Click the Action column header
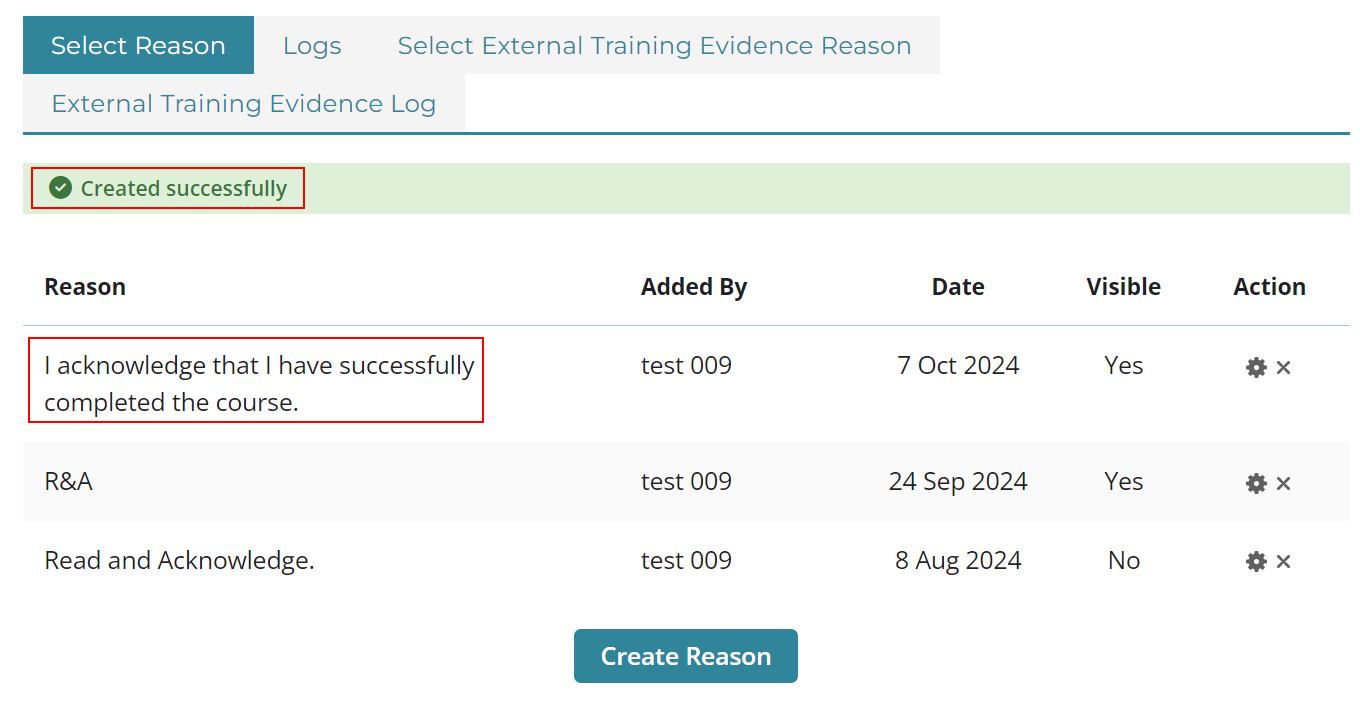Screen dimensions: 1360x706 1270,287
